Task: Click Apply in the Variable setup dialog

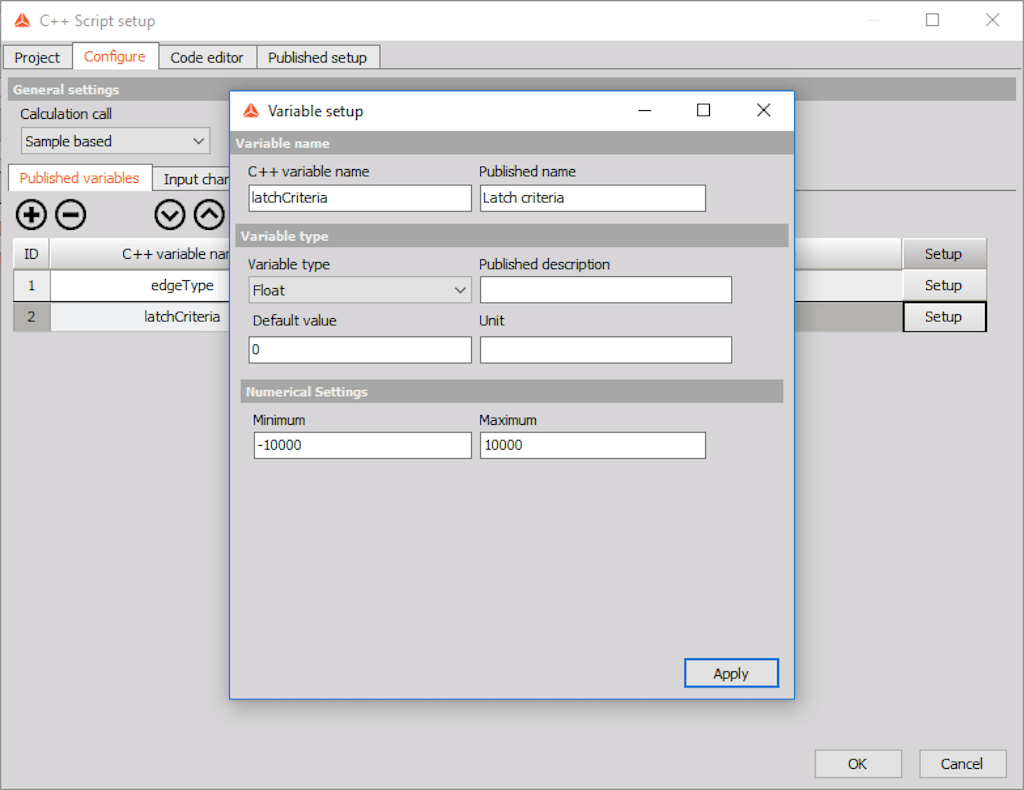Action: tap(731, 673)
